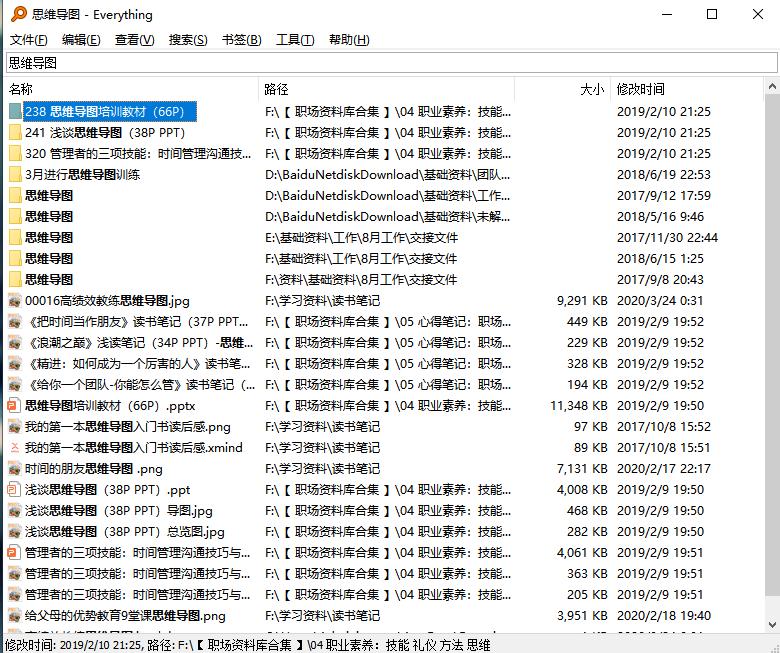The width and height of the screenshot is (780, 653).
Task: Open the 帮助(H) menu
Action: [x=349, y=40]
